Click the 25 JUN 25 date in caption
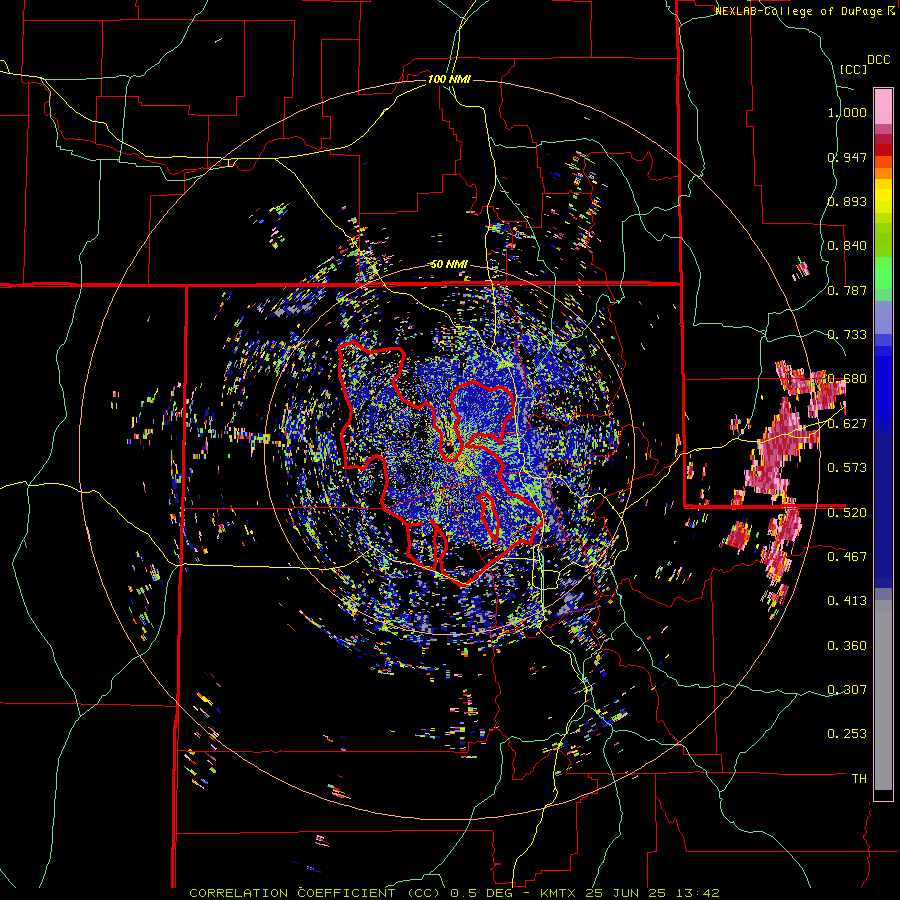This screenshot has height=900, width=900. (x=627, y=893)
